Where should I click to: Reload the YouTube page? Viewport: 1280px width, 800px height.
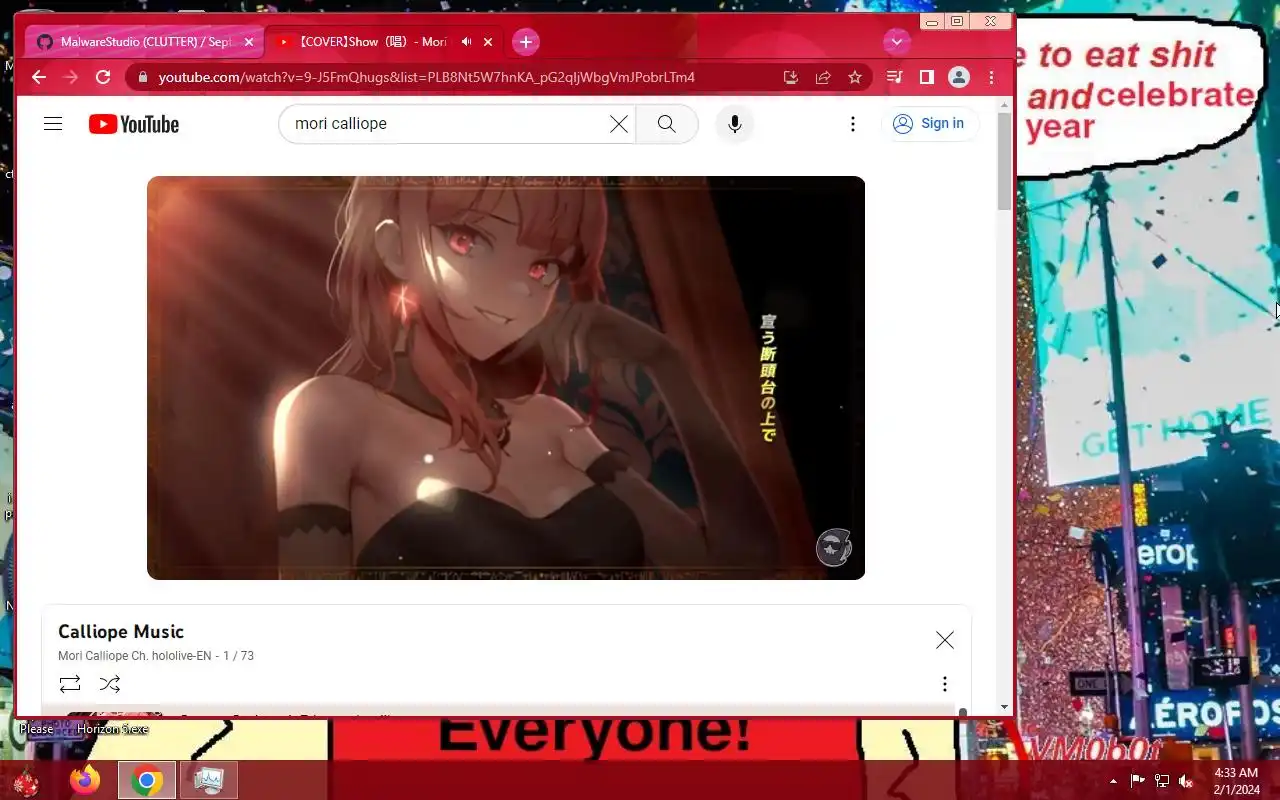103,77
